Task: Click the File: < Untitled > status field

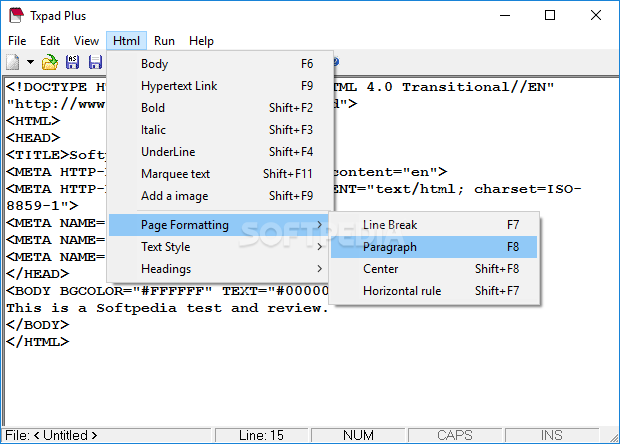Action: 108,435
